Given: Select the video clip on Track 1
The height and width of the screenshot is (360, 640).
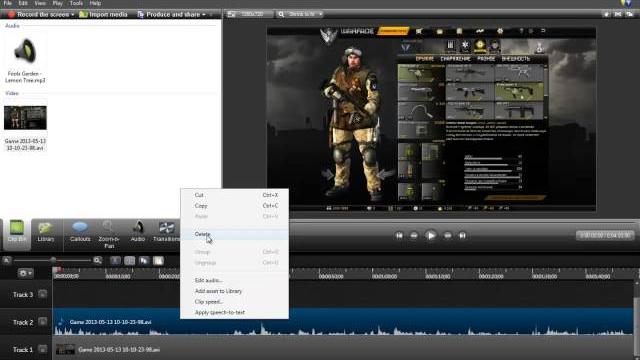Looking at the screenshot, I should [343, 349].
